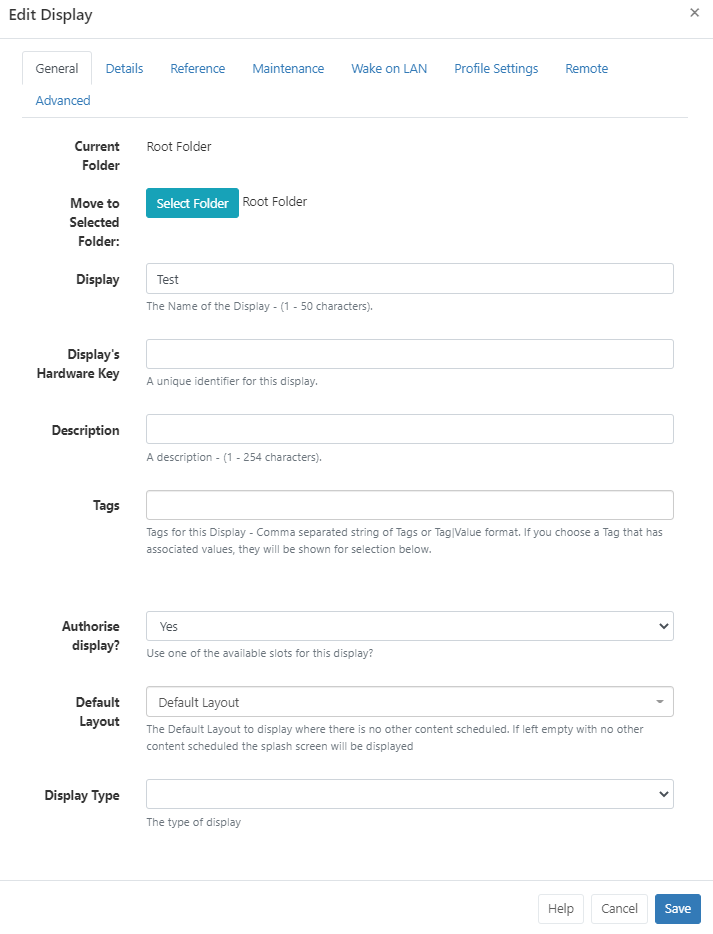
Task: Click the Display name field
Action: click(x=409, y=279)
